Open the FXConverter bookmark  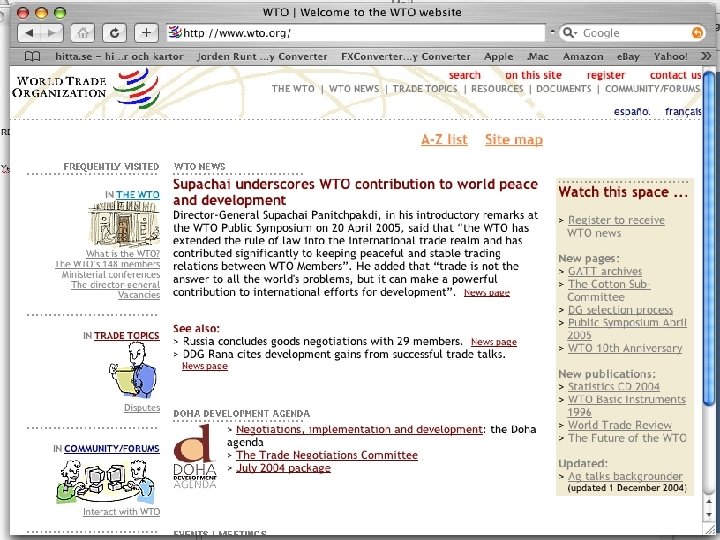click(405, 56)
